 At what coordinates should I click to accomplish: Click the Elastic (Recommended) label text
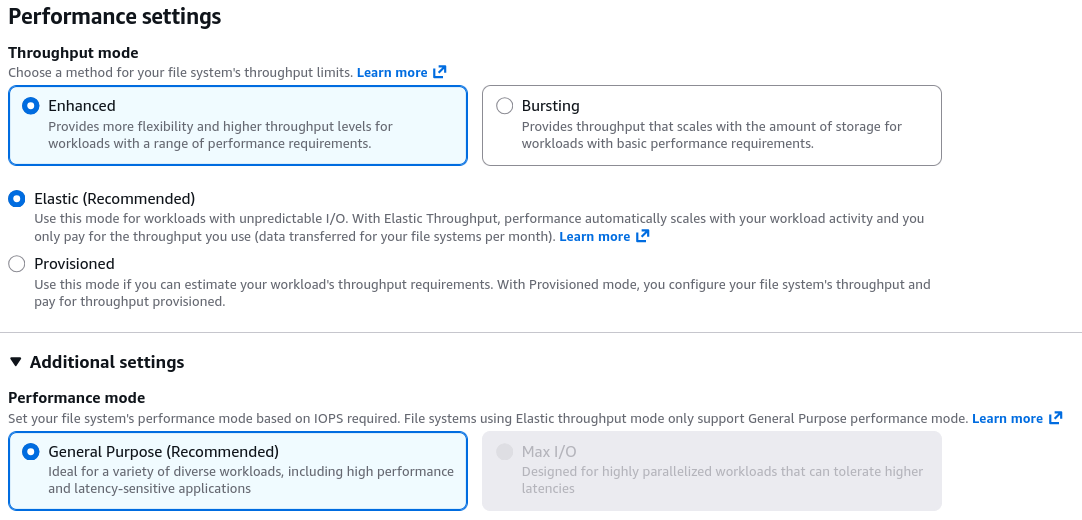115,199
